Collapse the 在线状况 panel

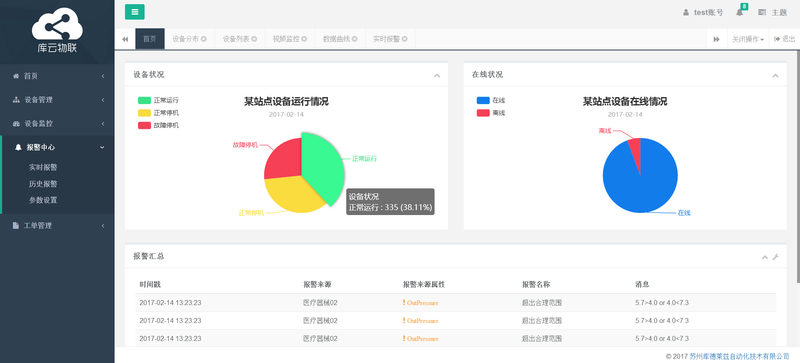coord(775,76)
